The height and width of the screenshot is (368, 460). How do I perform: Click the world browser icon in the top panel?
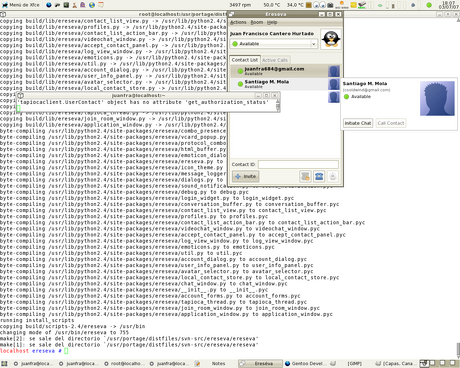tap(92, 5)
